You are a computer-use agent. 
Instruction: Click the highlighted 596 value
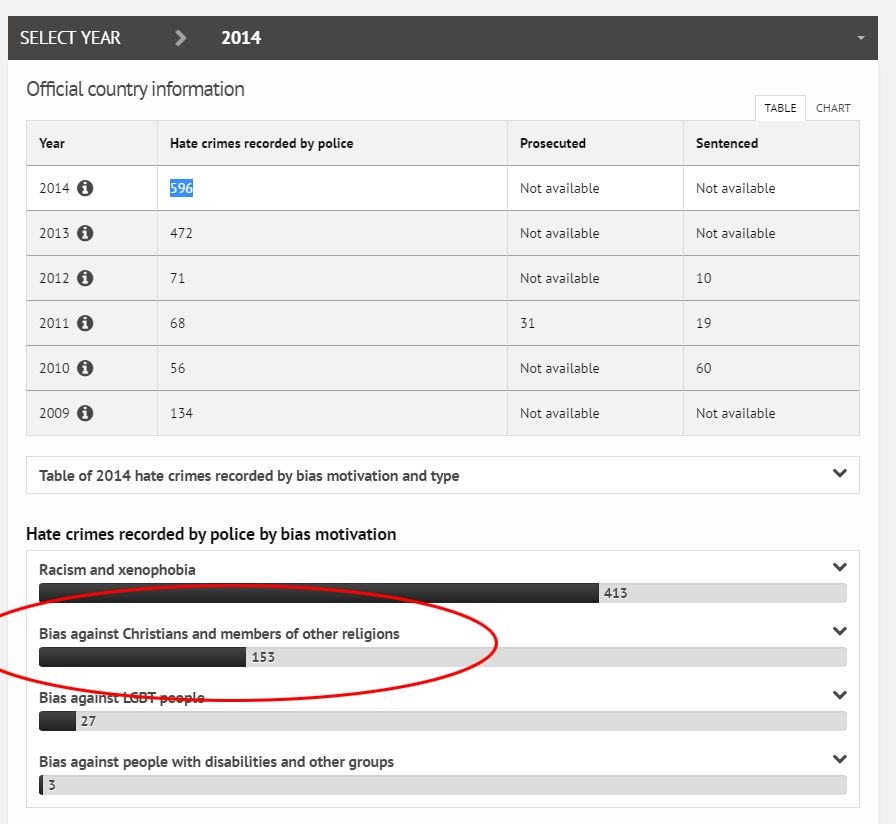click(x=181, y=188)
